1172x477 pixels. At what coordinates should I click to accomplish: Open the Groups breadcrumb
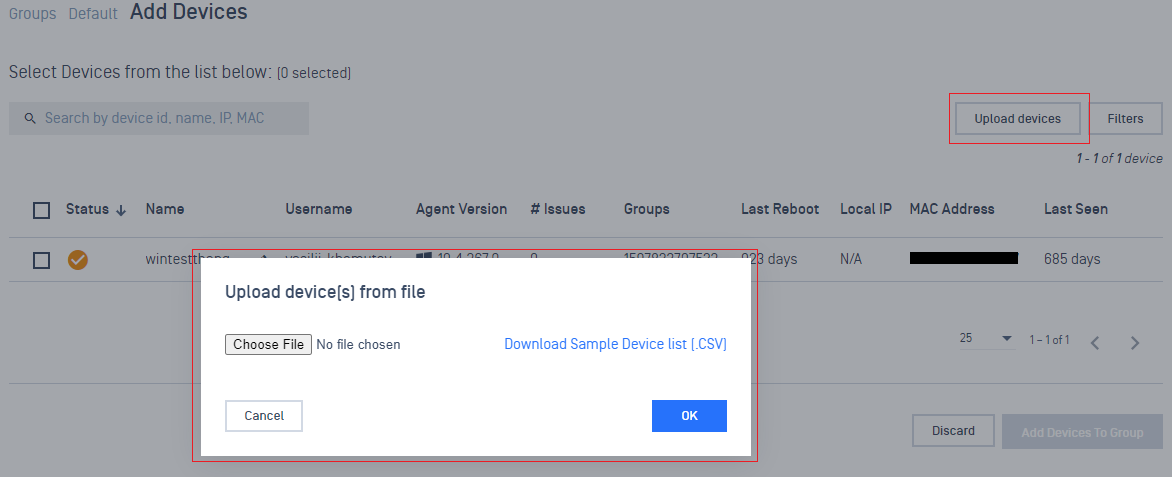pyautogui.click(x=32, y=13)
